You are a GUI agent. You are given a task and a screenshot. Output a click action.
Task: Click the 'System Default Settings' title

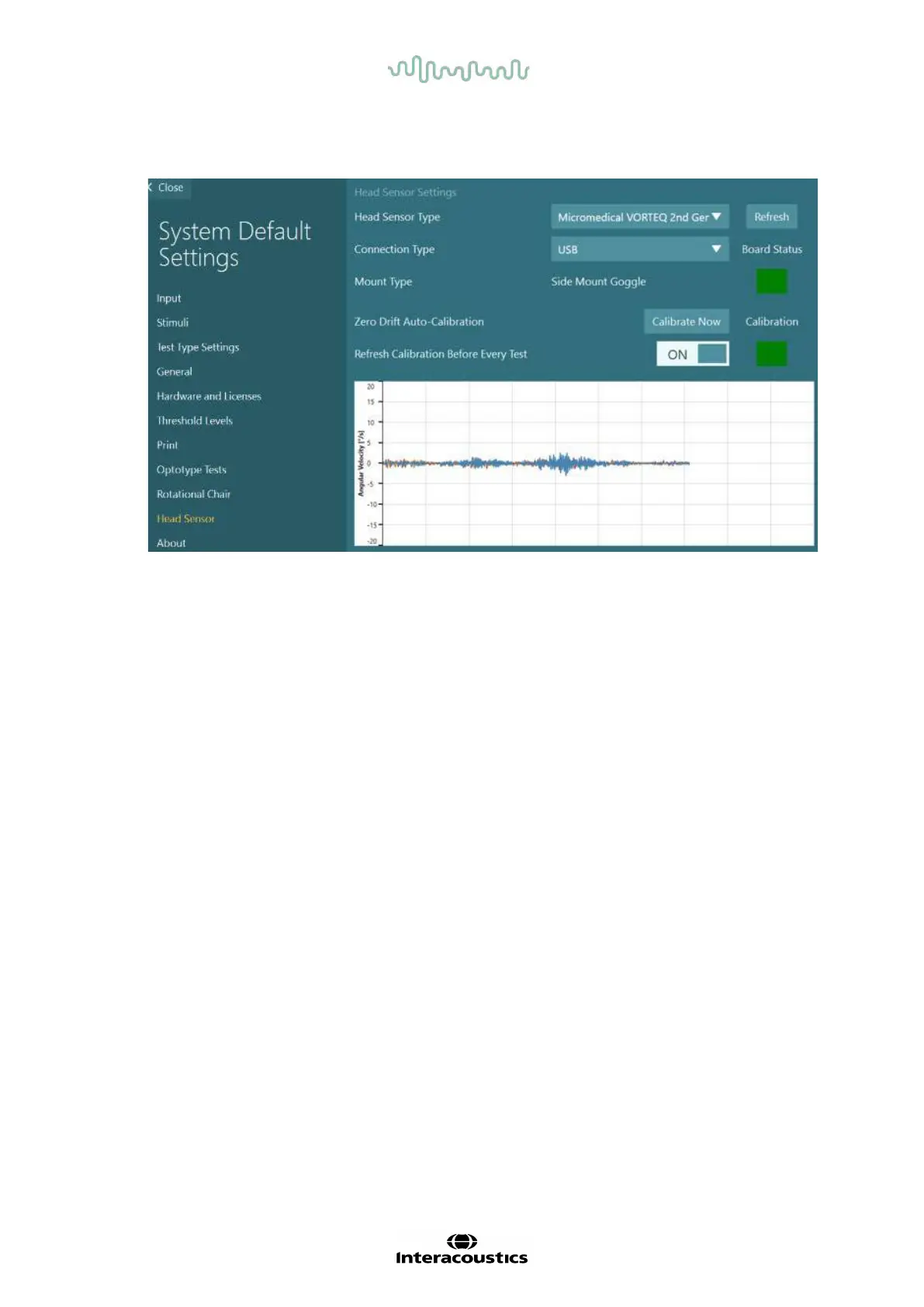234,244
